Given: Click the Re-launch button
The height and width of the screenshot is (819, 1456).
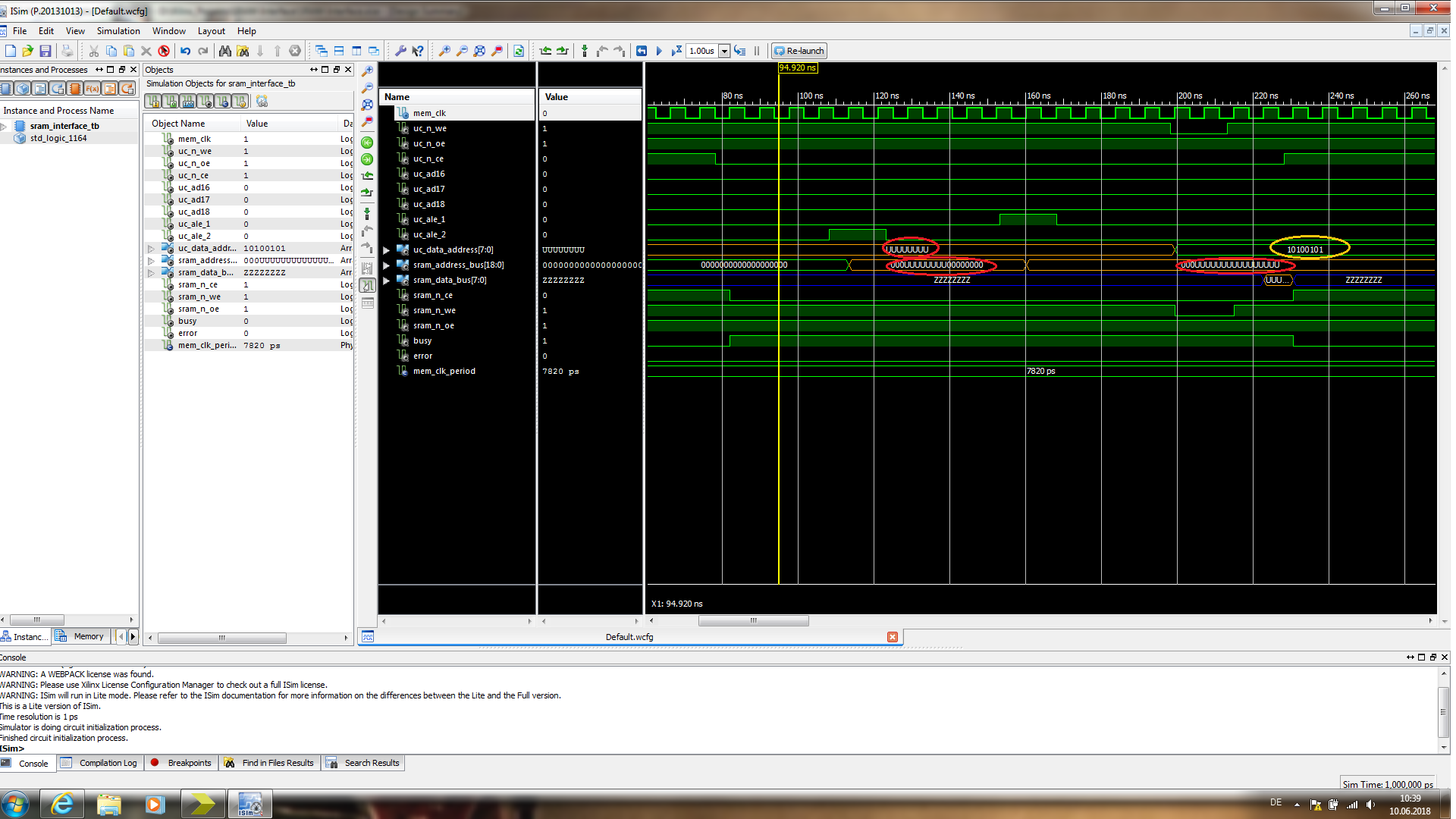Looking at the screenshot, I should 799,51.
